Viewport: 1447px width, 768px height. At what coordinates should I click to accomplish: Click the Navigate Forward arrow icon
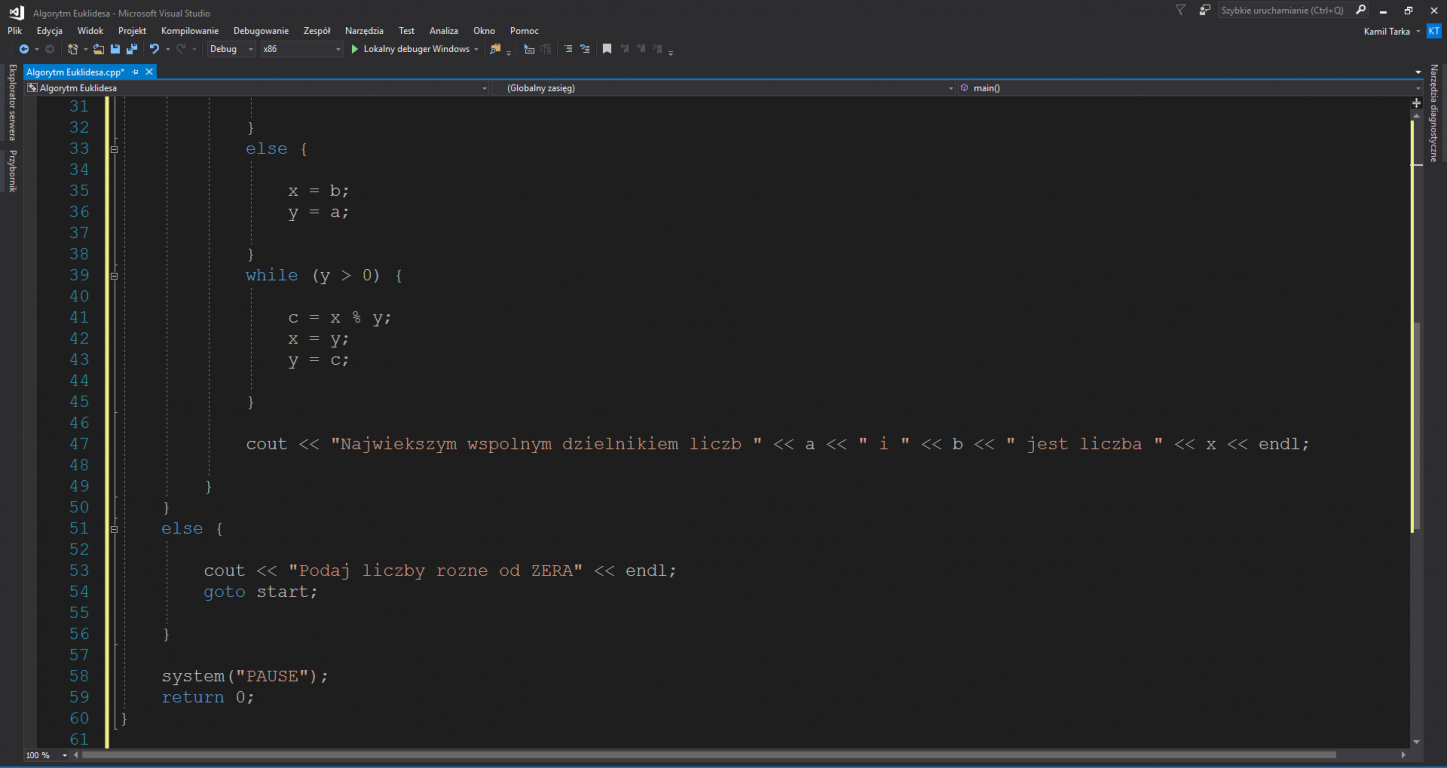(49, 49)
